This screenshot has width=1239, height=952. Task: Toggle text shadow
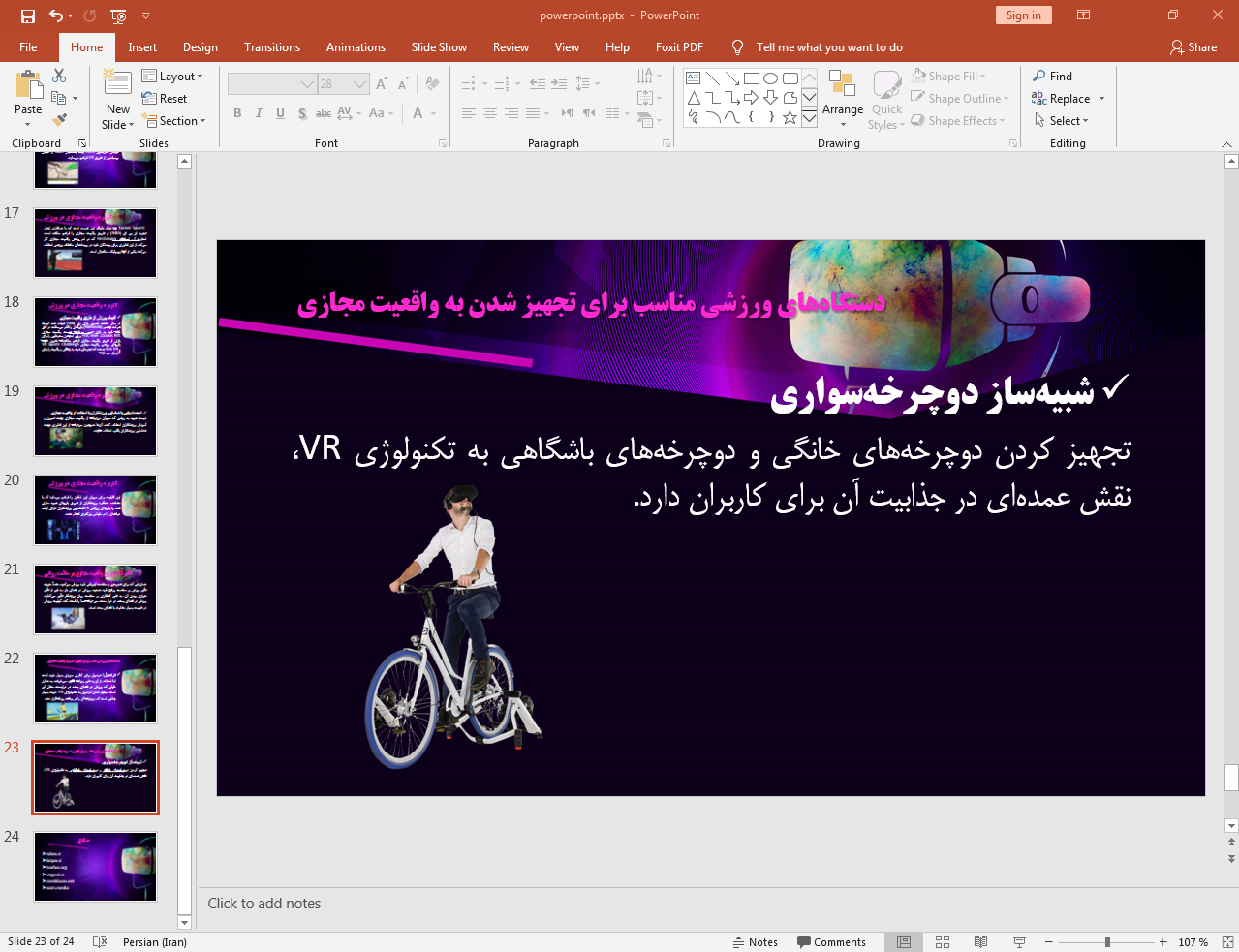click(x=302, y=113)
